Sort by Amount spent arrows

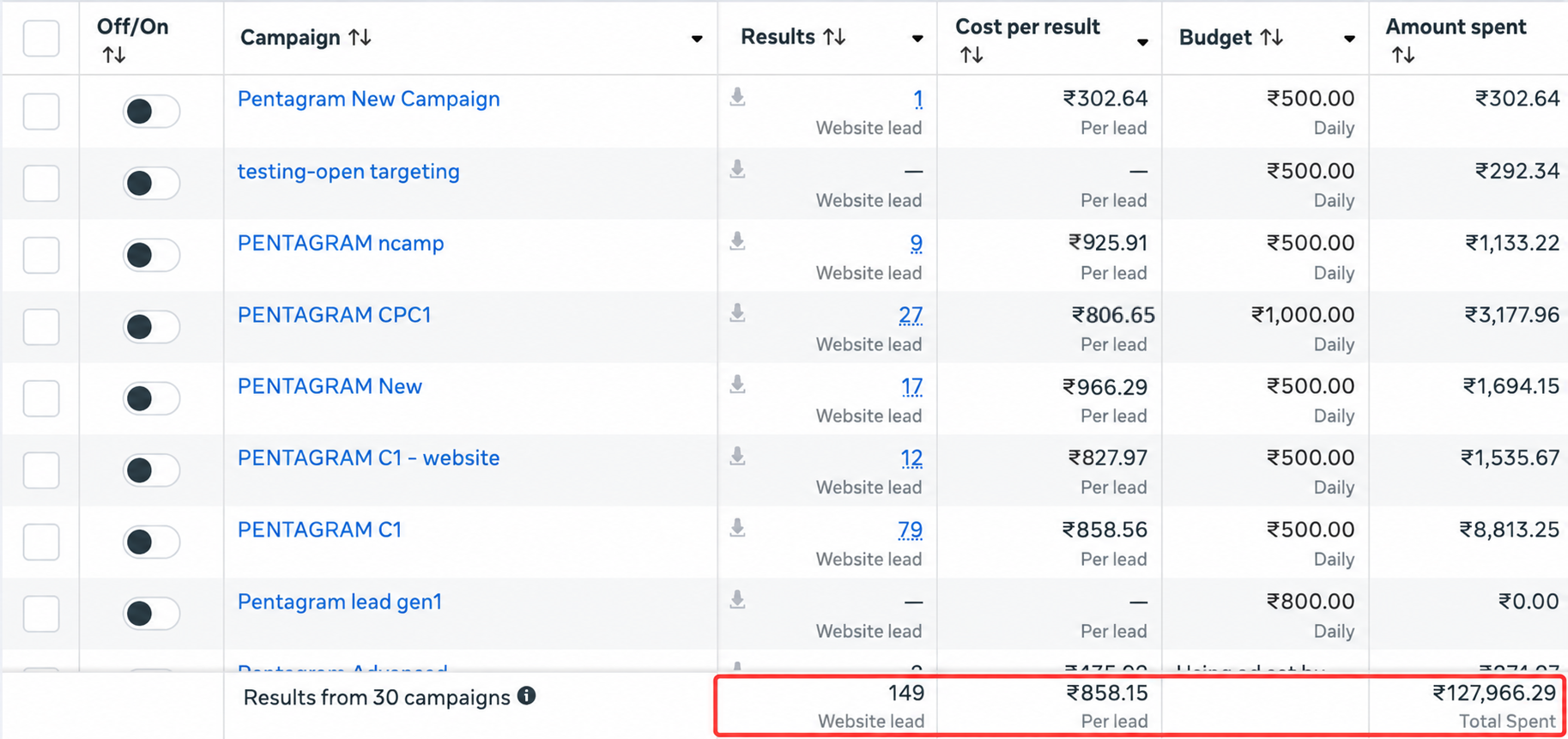(1403, 55)
